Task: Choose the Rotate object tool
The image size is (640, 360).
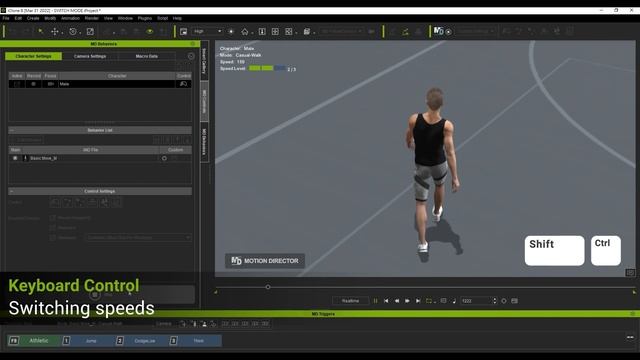Action: pyautogui.click(x=73, y=31)
